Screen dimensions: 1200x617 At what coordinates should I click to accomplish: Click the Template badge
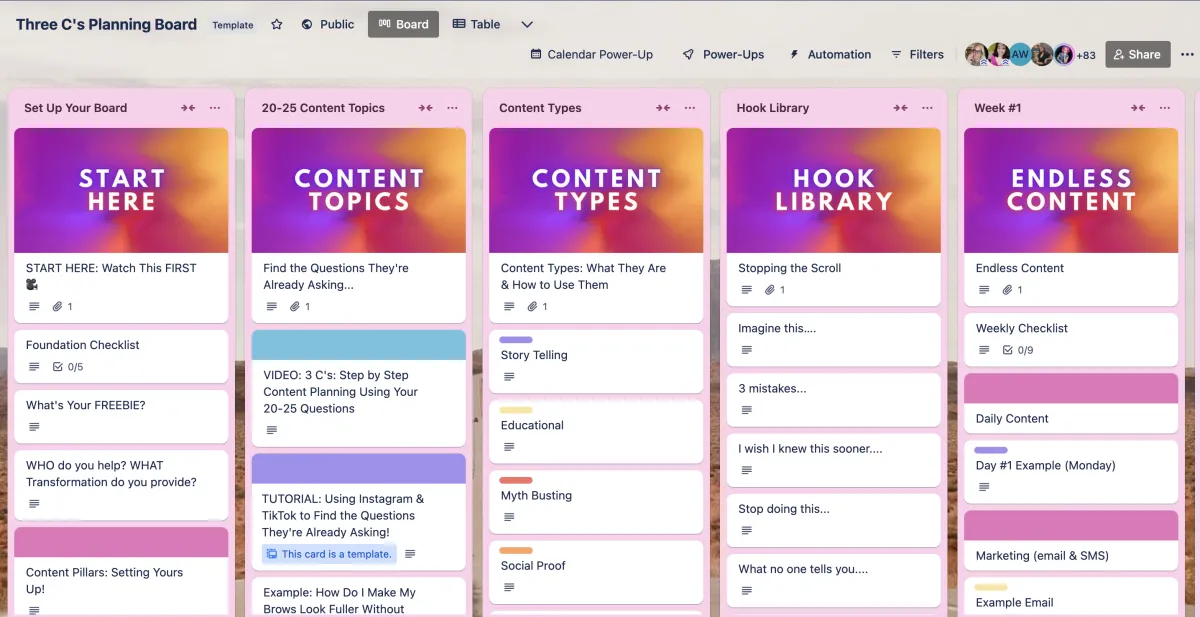tap(233, 25)
